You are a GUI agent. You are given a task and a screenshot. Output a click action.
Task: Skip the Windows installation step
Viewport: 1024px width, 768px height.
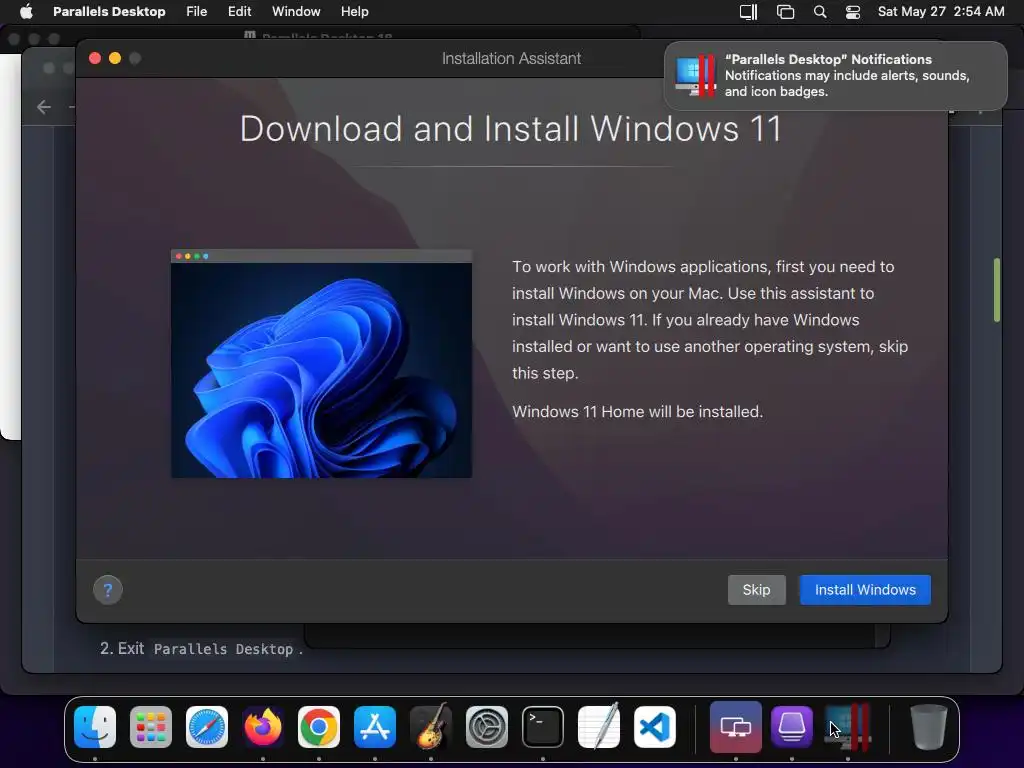pyautogui.click(x=756, y=590)
